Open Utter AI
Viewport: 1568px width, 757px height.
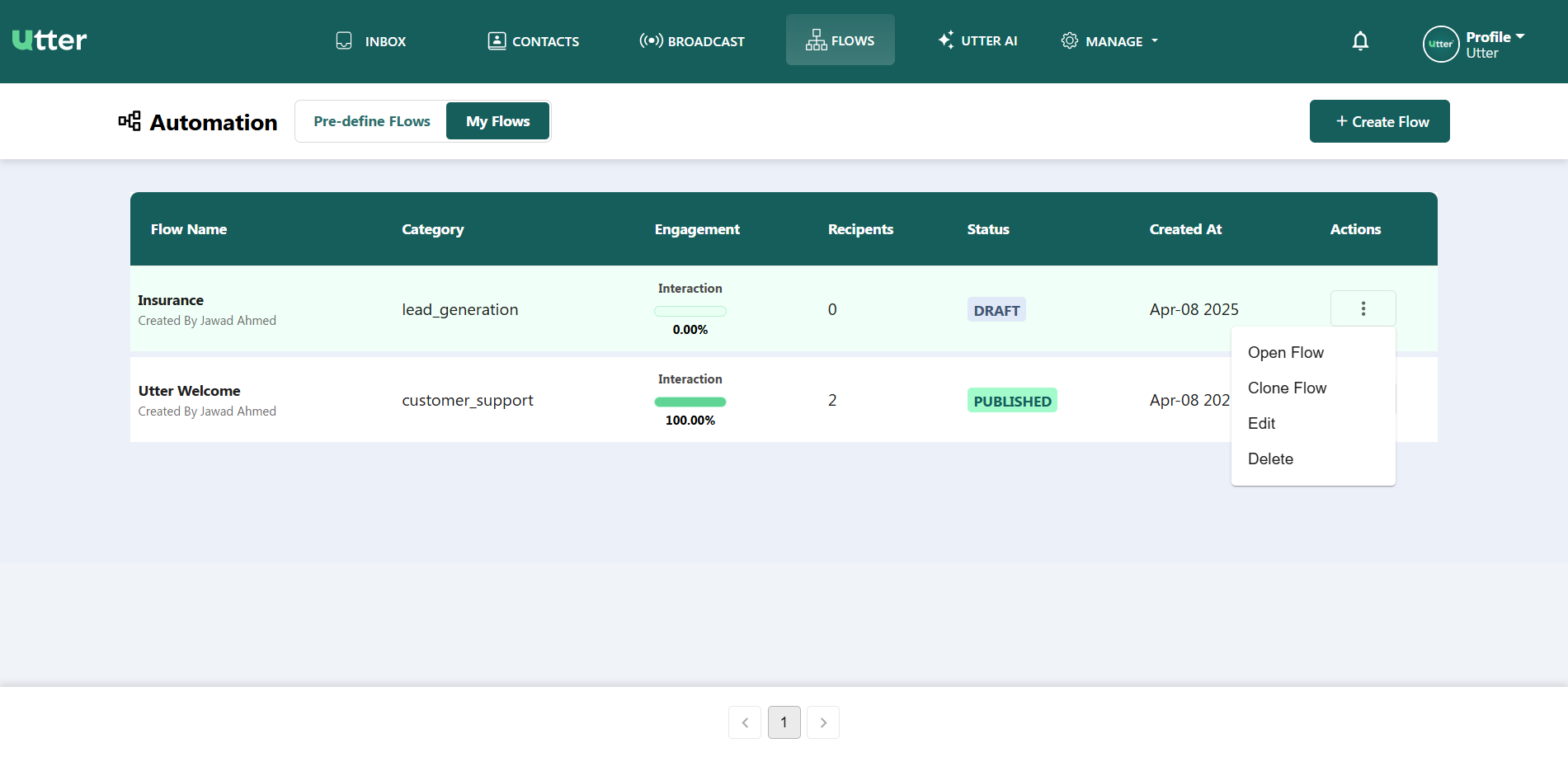pos(978,40)
